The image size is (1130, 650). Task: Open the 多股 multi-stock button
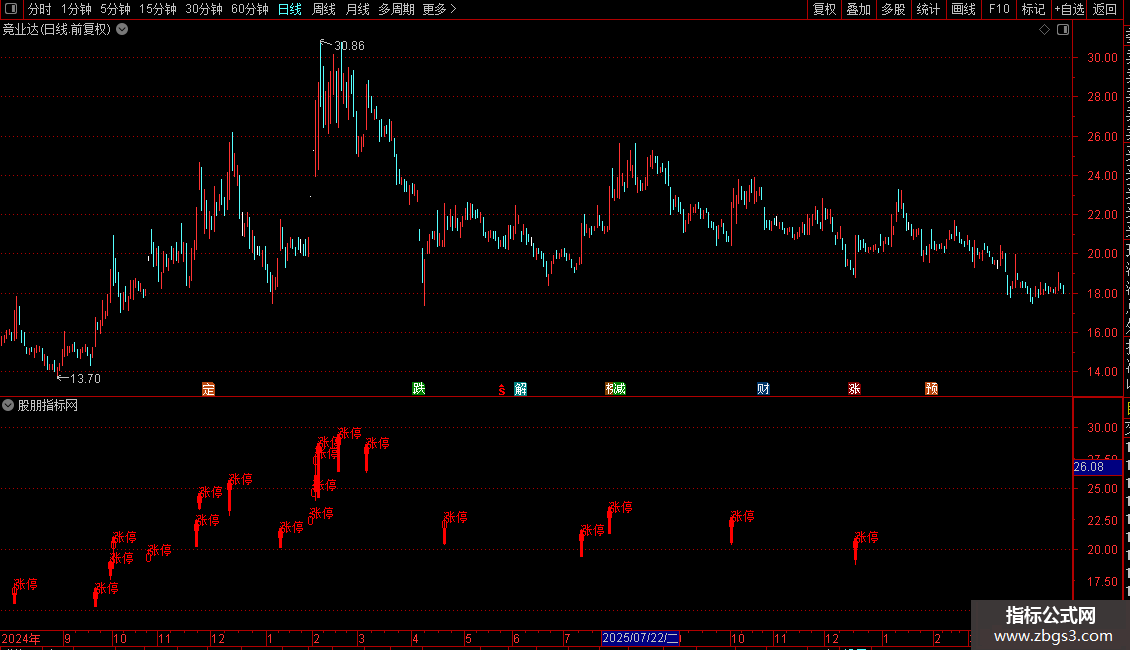(x=894, y=9)
